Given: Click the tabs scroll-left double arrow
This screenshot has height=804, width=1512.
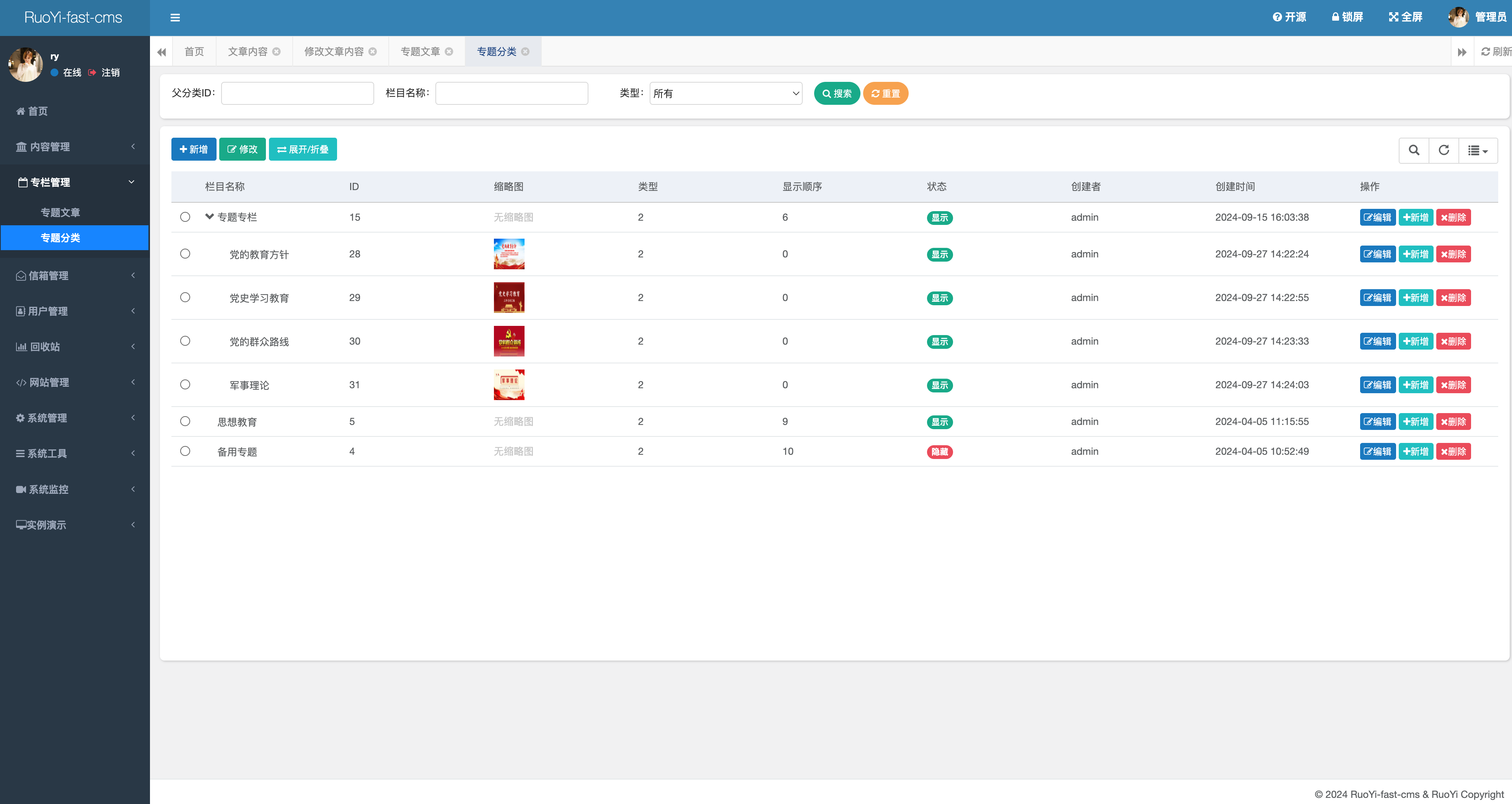Looking at the screenshot, I should (161, 52).
